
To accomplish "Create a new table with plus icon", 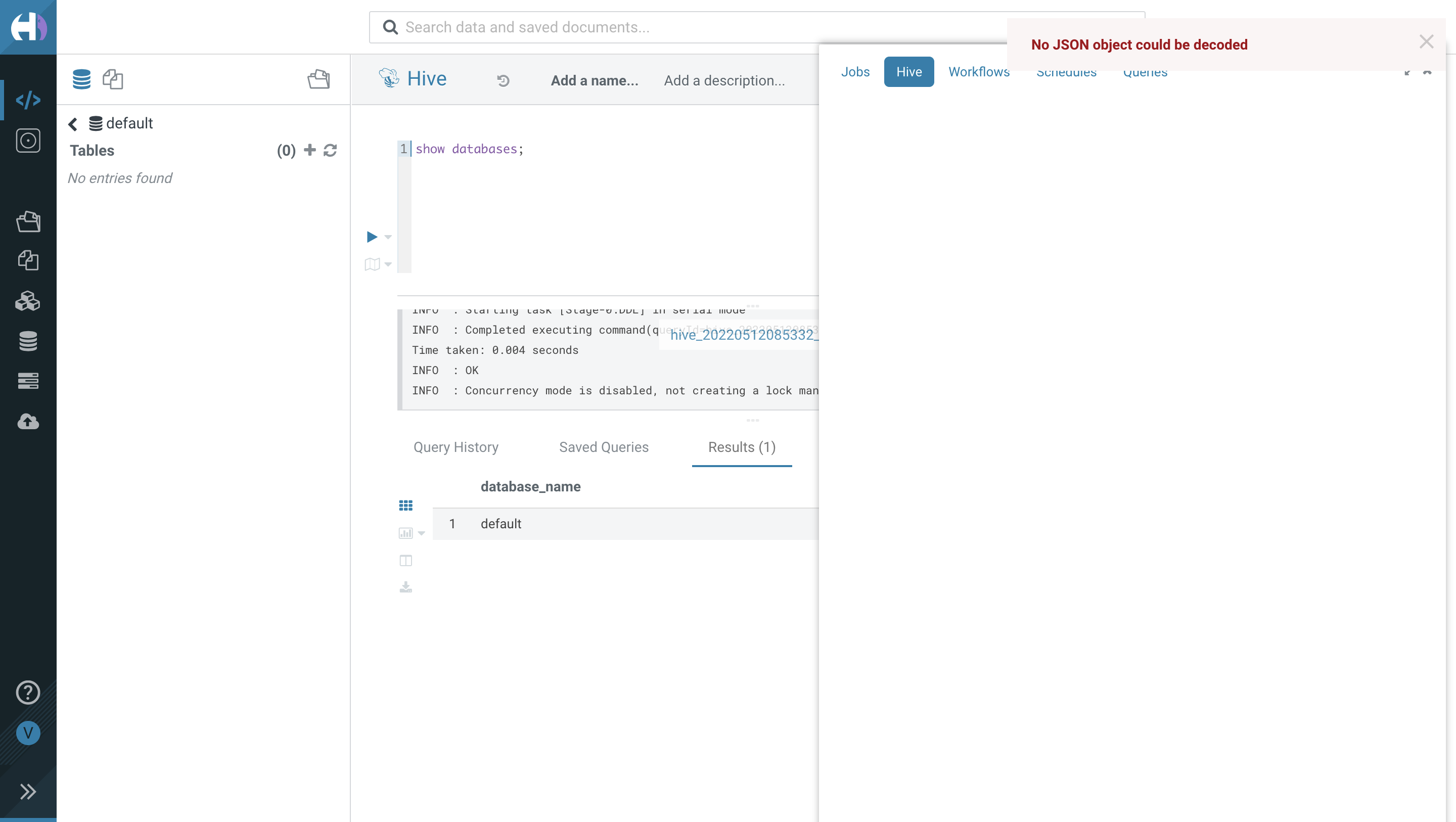I will click(310, 150).
